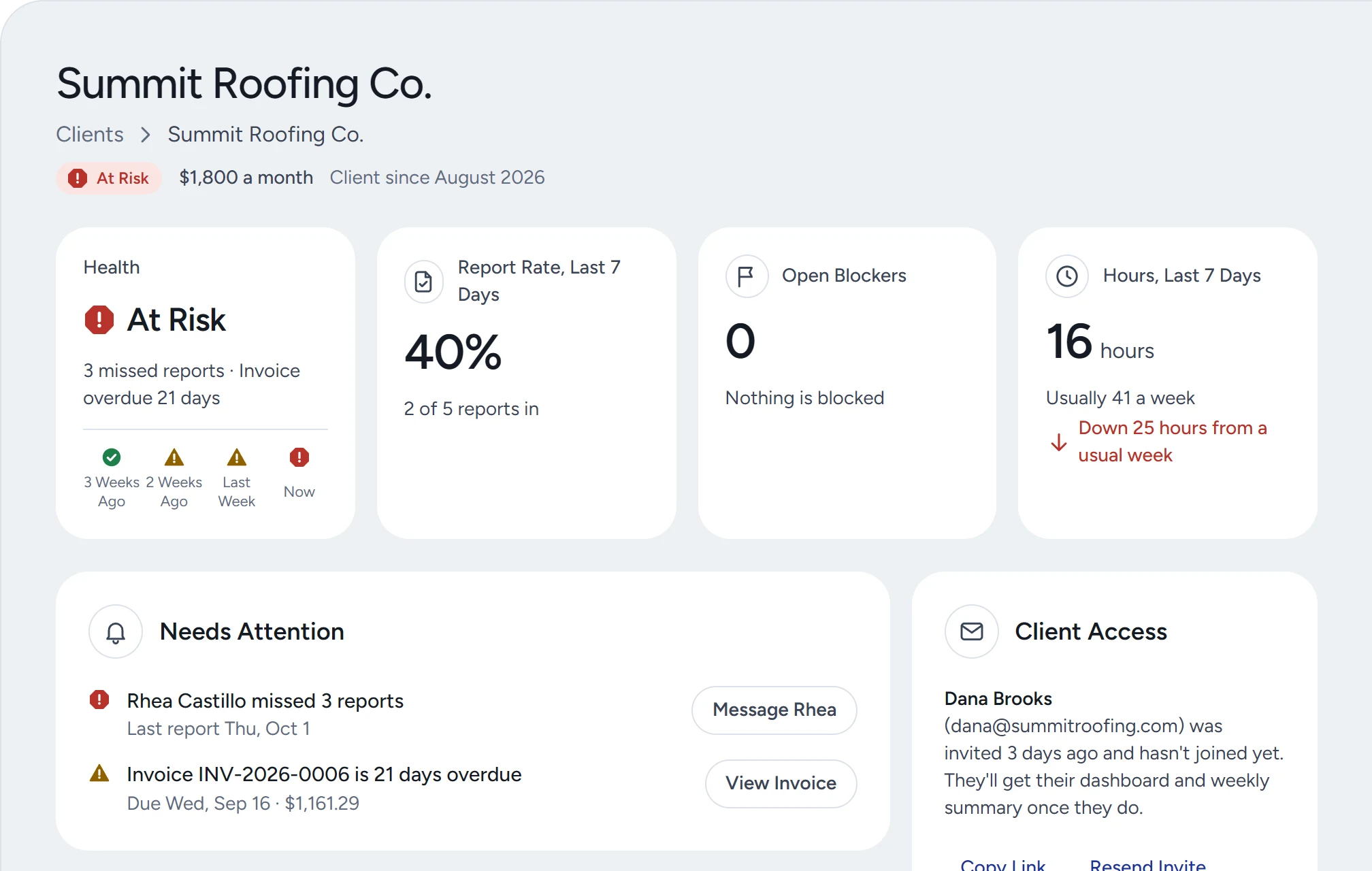Click the Client Access envelope icon
Screen dimensions: 1372x871
[x=972, y=631]
